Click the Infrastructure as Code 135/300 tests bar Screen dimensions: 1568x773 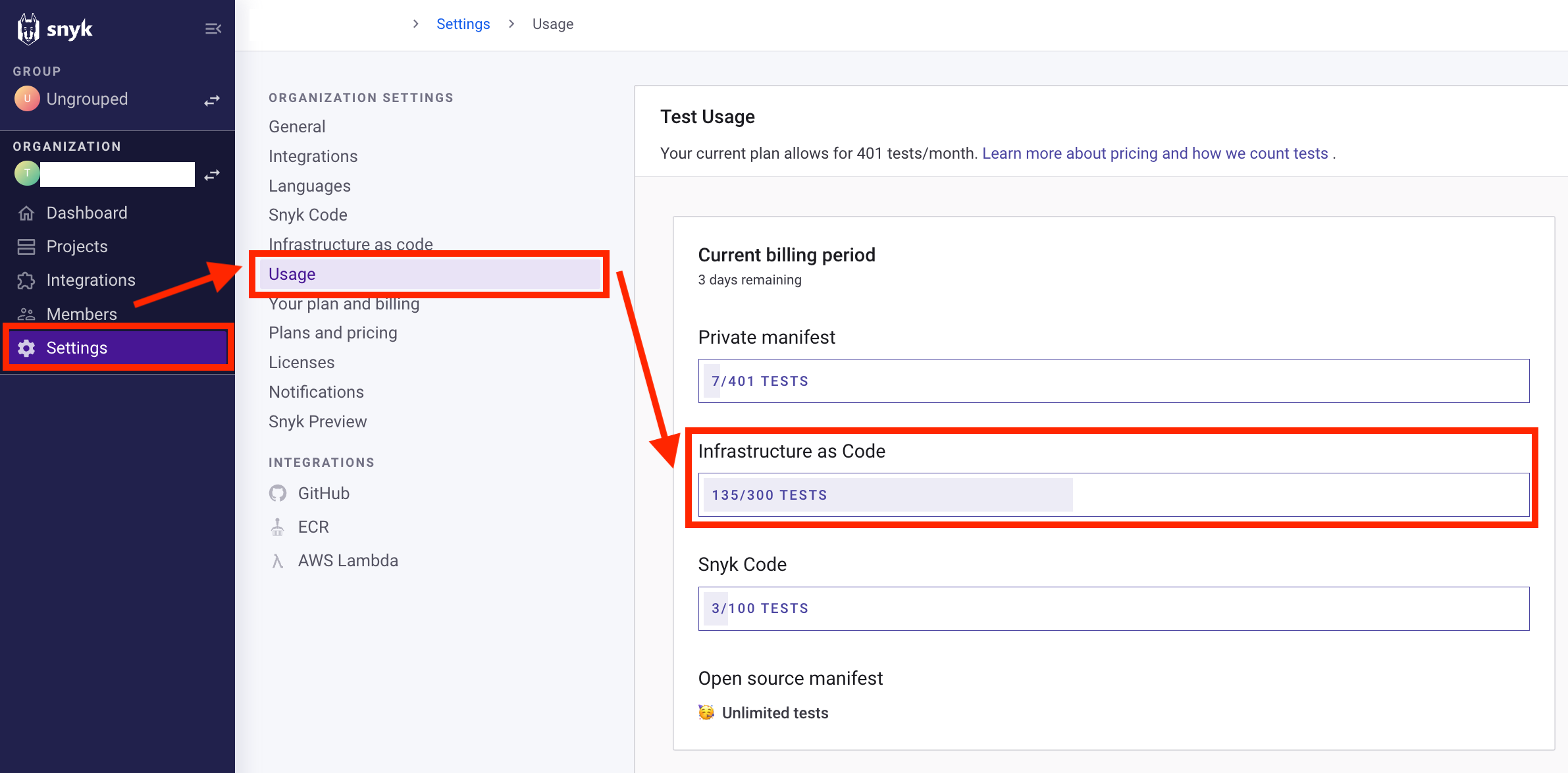pos(1114,495)
